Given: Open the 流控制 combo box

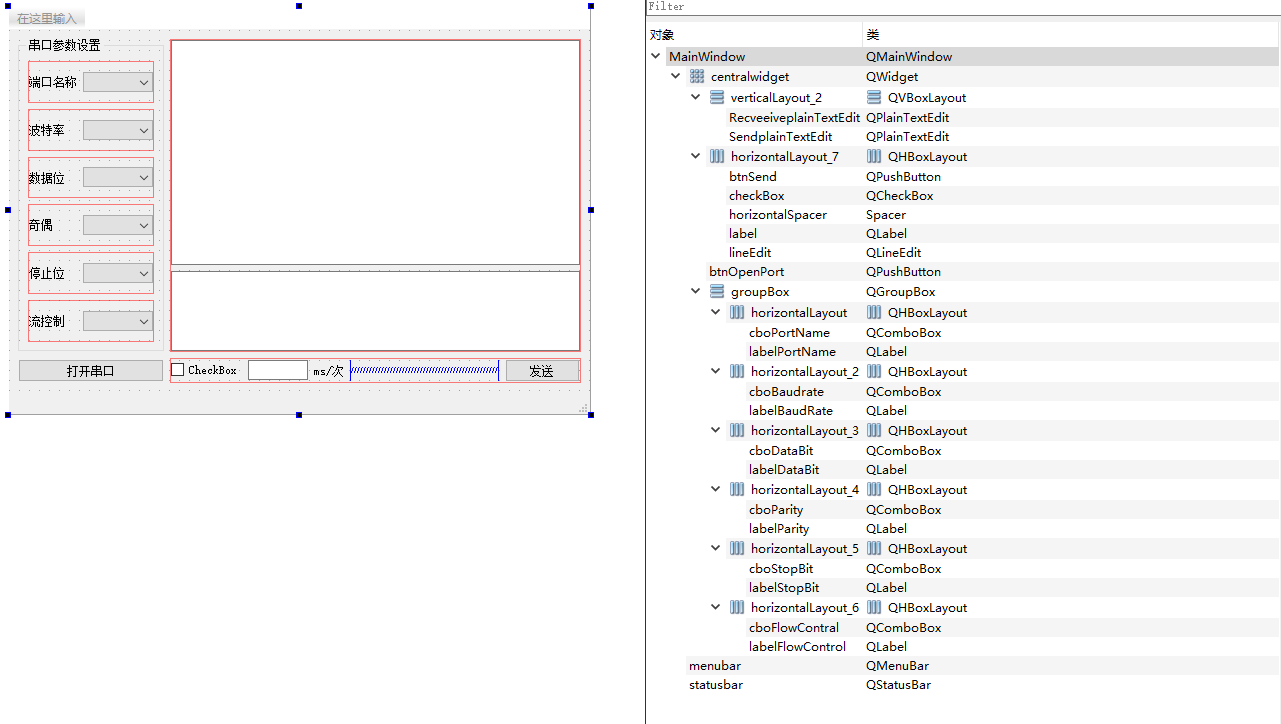Looking at the screenshot, I should [118, 321].
